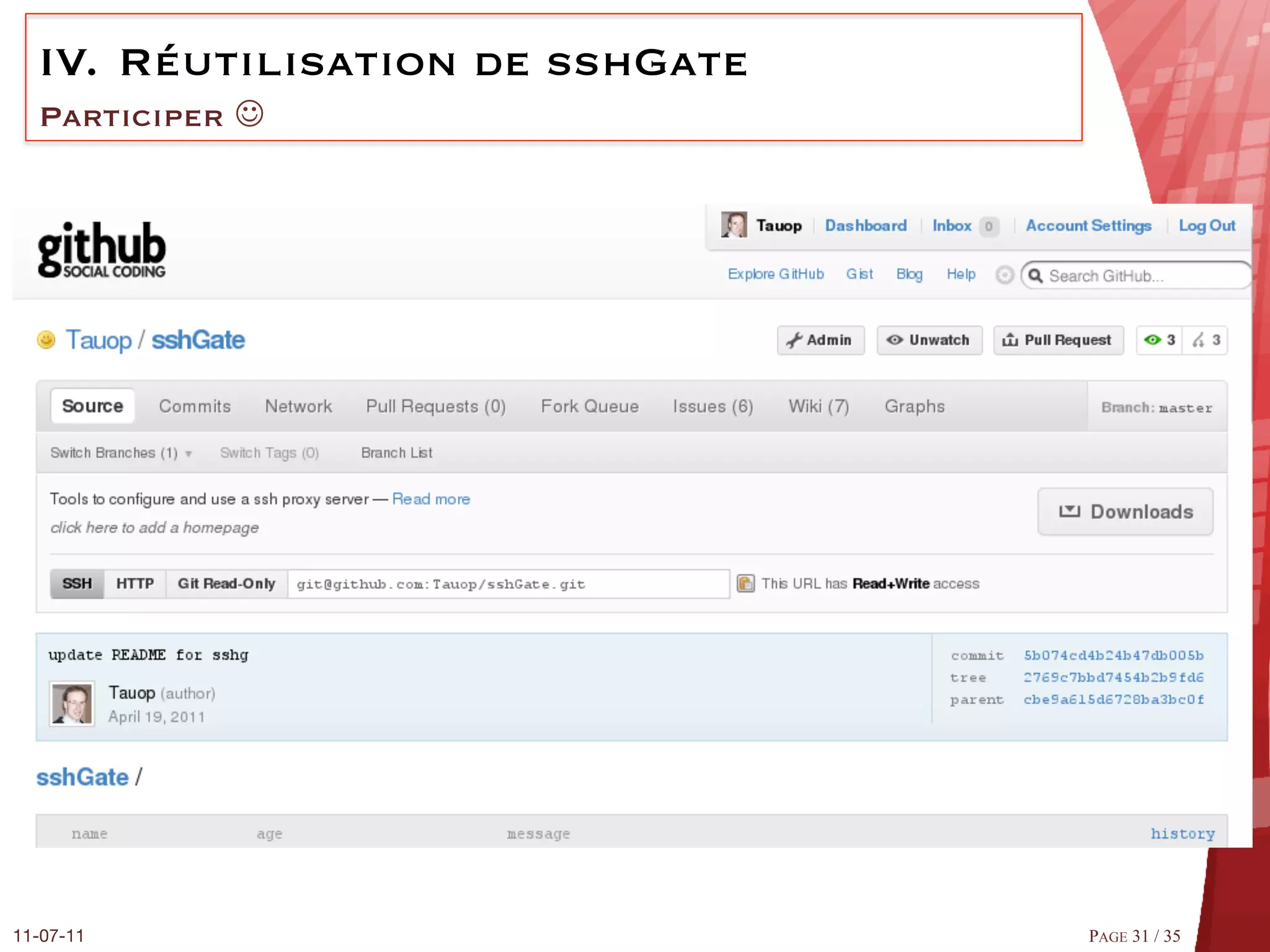The image size is (1270, 952).
Task: Click 'update README for sshg' commit message
Action: (x=148, y=655)
